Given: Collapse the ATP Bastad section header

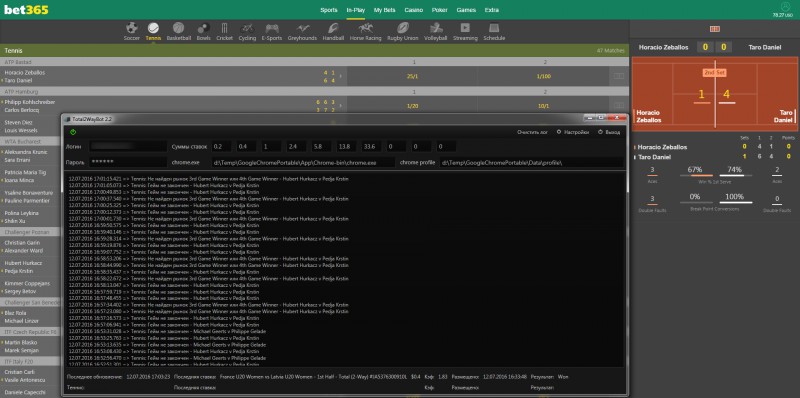Looking at the screenshot, I should (x=314, y=62).
